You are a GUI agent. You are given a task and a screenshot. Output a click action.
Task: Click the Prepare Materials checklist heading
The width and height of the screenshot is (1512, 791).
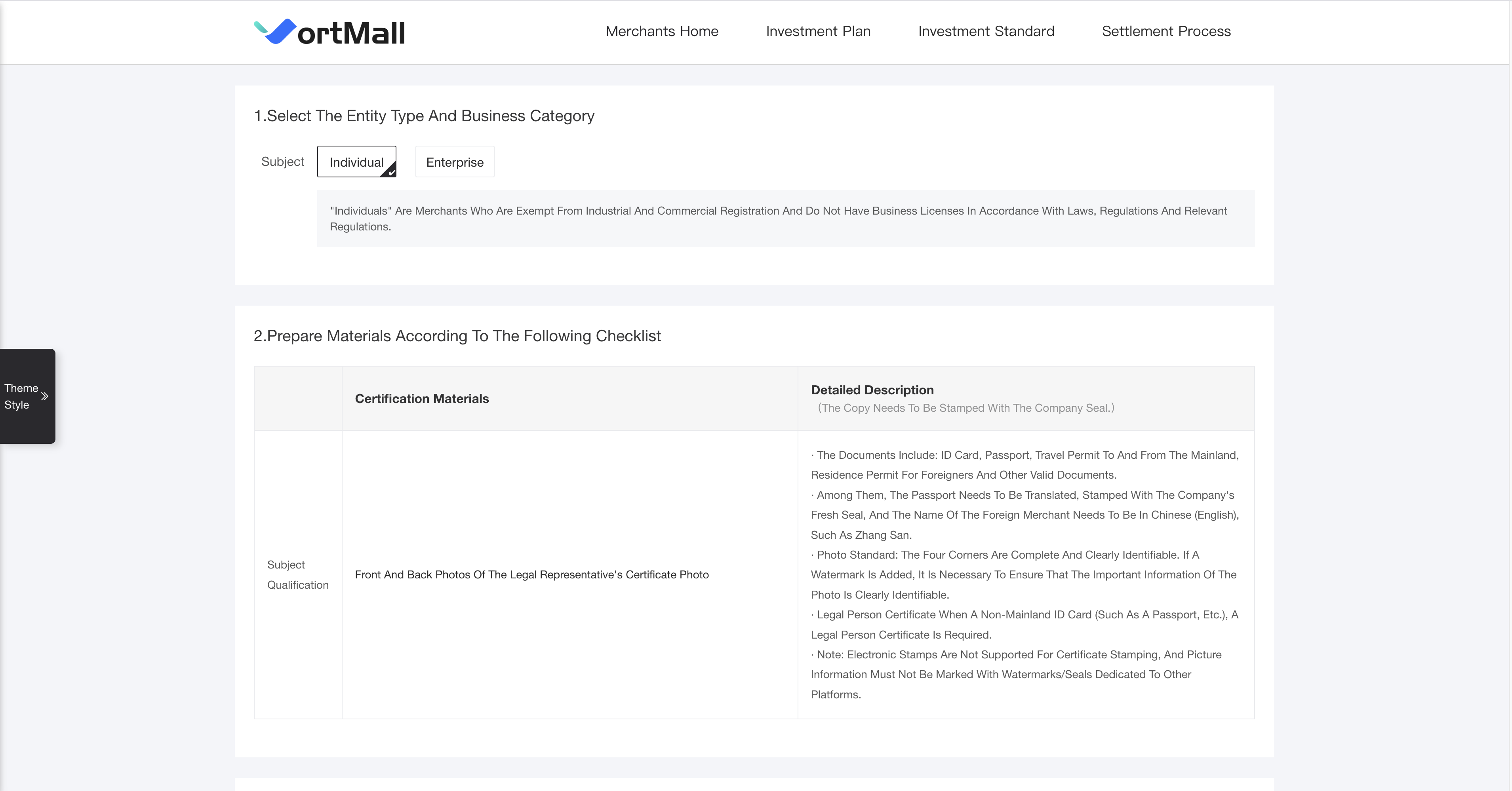tap(457, 336)
